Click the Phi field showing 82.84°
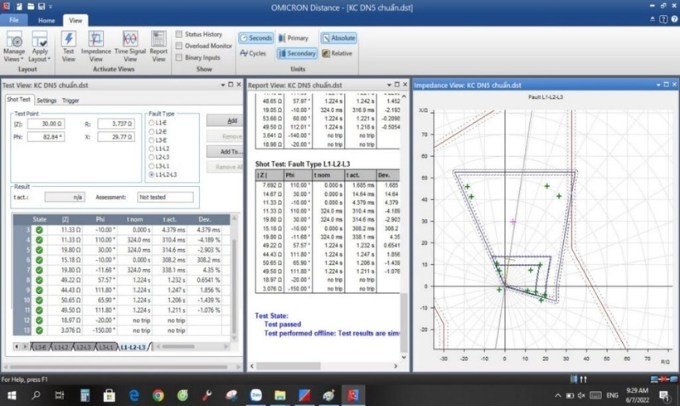This screenshot has width=680, height=406. [x=46, y=137]
